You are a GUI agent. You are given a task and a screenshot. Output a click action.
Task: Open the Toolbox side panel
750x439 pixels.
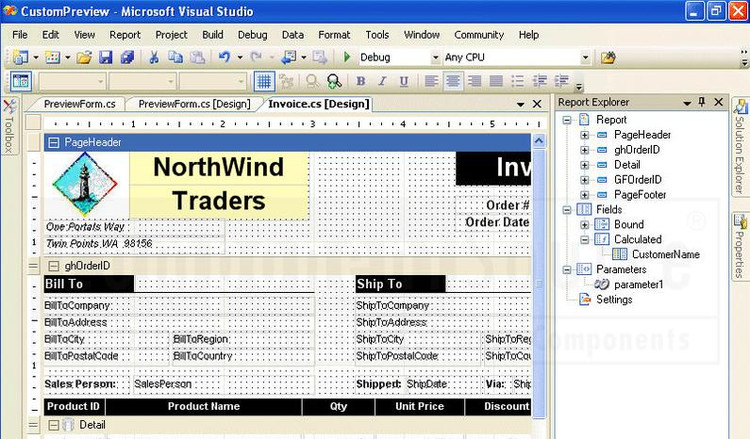9,125
